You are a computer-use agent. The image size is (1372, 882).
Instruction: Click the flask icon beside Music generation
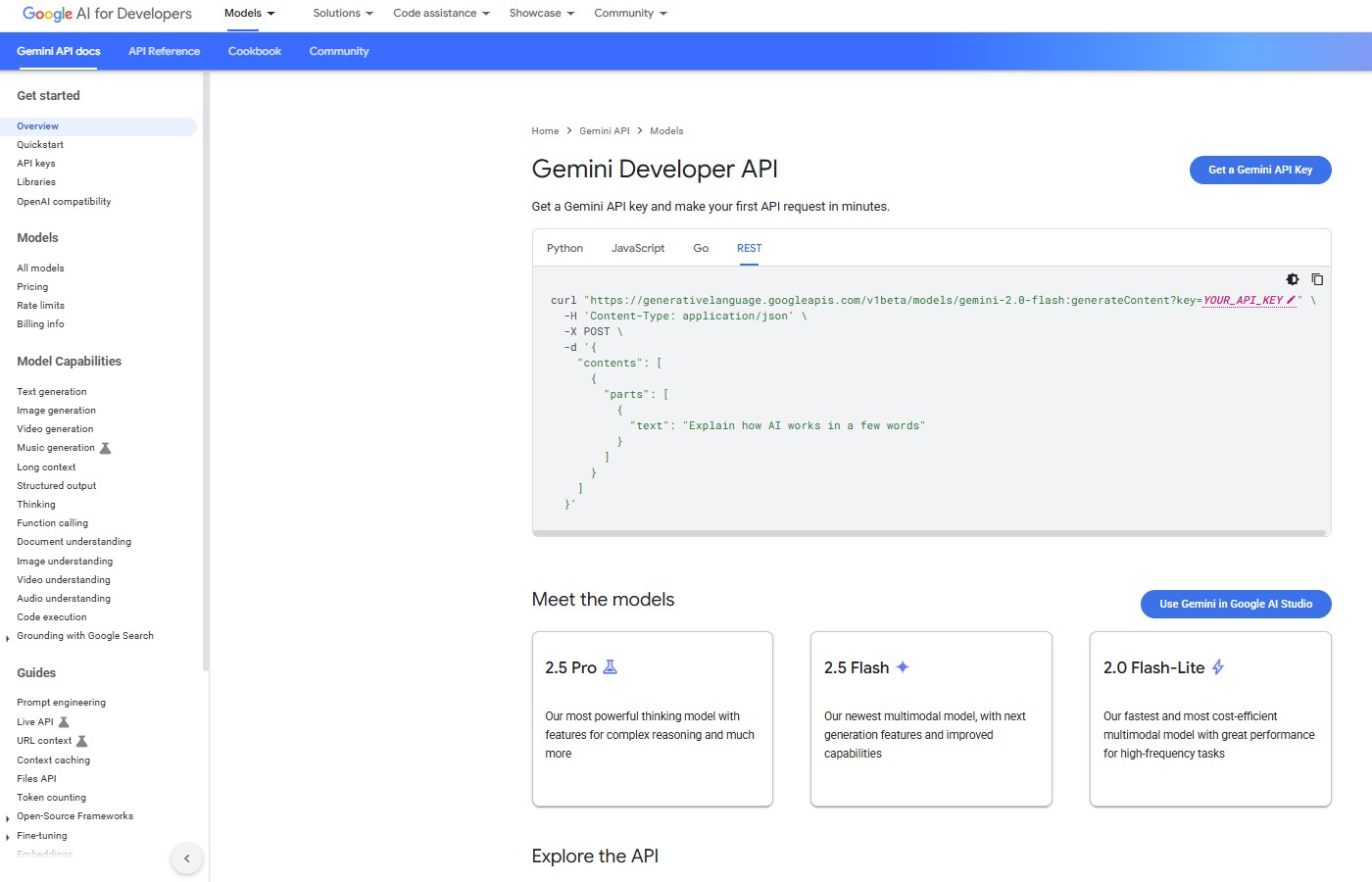pyautogui.click(x=106, y=448)
